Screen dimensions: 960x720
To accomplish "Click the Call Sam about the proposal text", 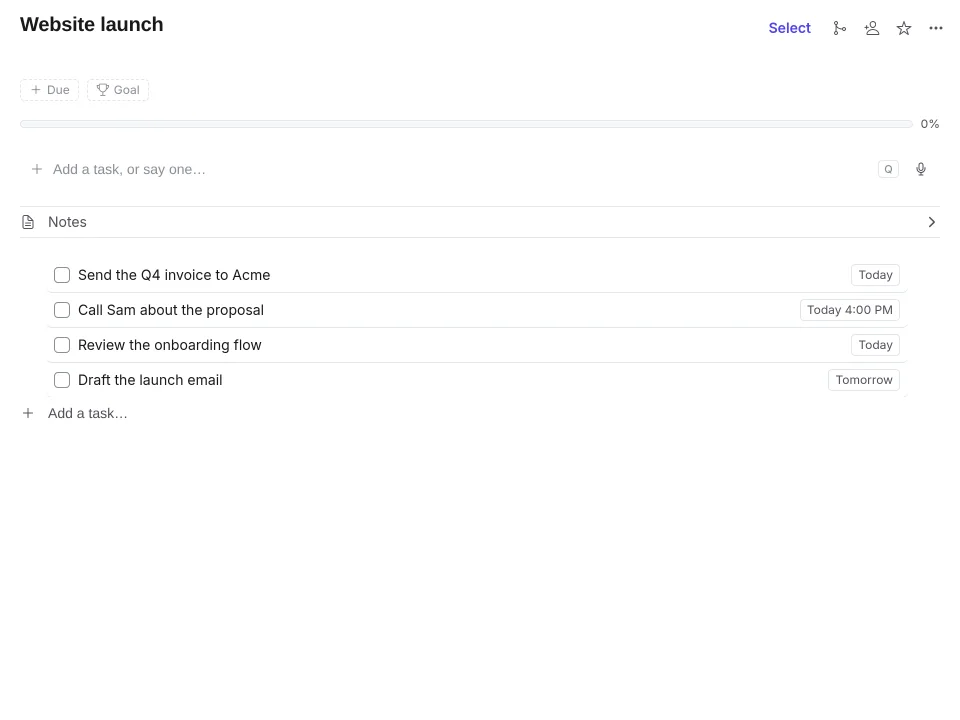I will 171,310.
